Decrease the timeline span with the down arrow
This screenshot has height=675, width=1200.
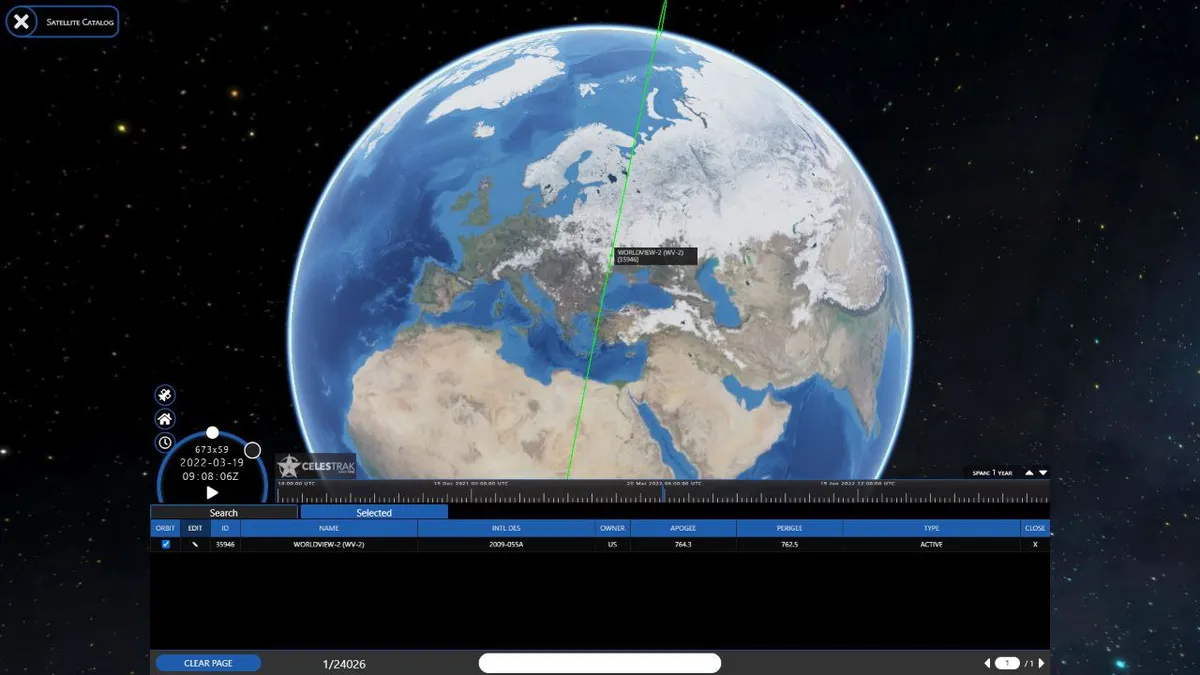tap(1043, 473)
